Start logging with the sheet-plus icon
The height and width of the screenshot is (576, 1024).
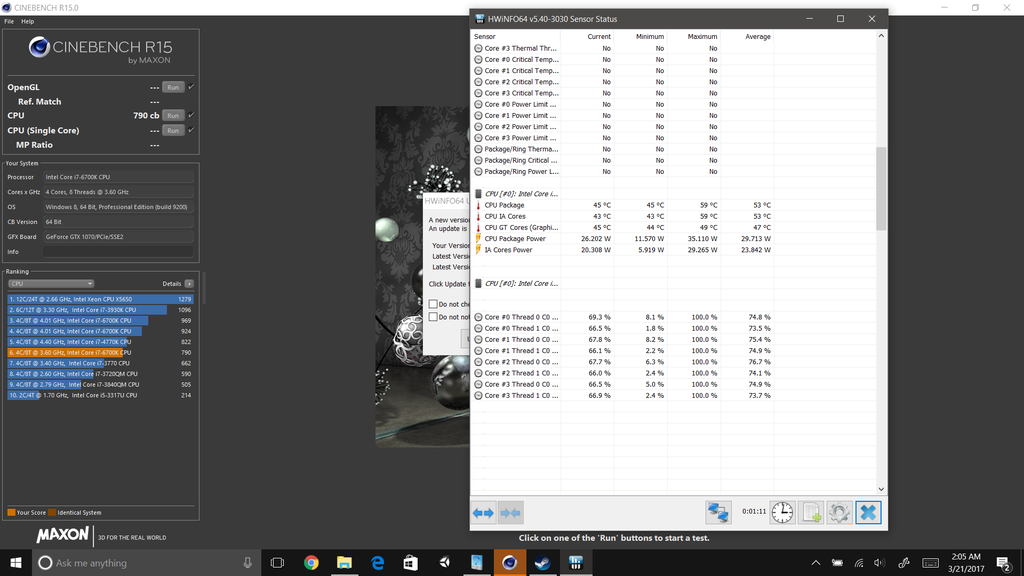point(810,513)
